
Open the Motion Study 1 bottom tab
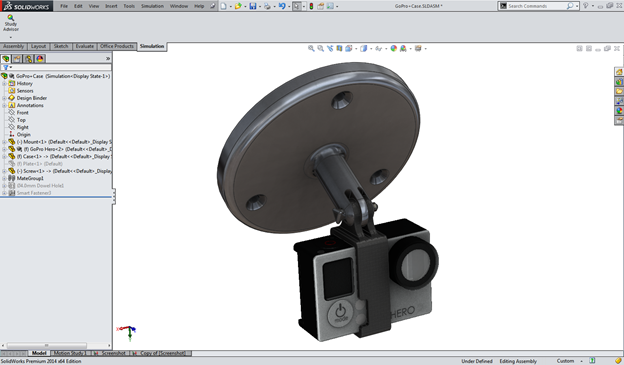click(69, 353)
